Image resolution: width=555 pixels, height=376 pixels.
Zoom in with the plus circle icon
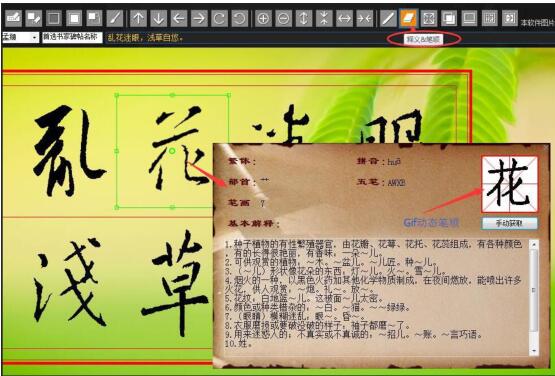[x=263, y=18]
